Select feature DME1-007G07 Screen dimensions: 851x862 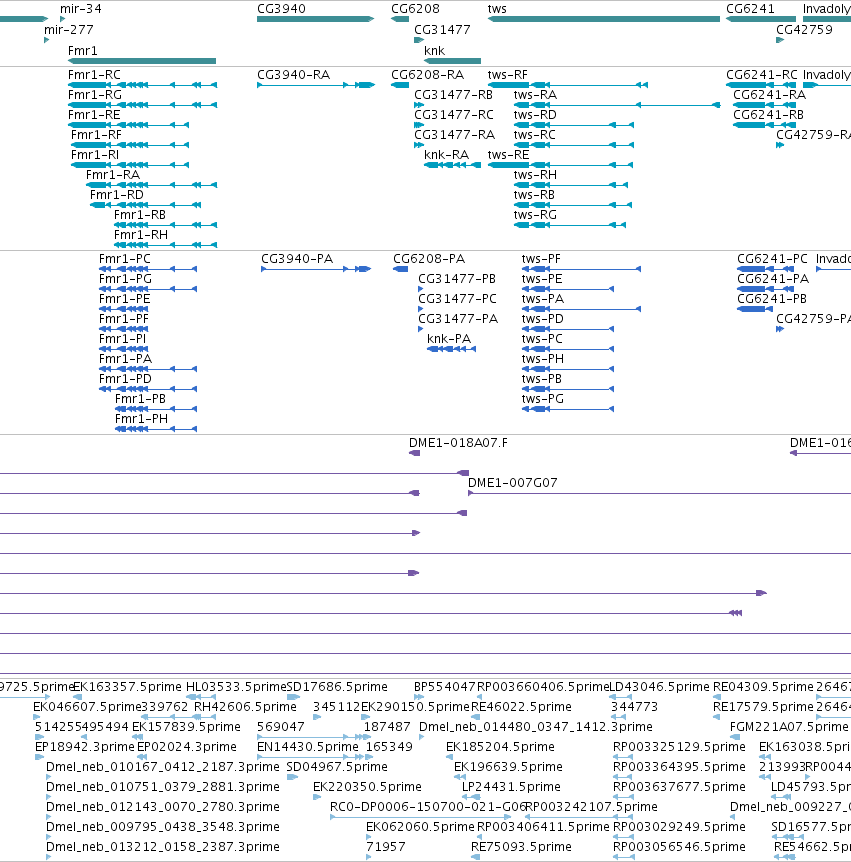[x=659, y=493]
